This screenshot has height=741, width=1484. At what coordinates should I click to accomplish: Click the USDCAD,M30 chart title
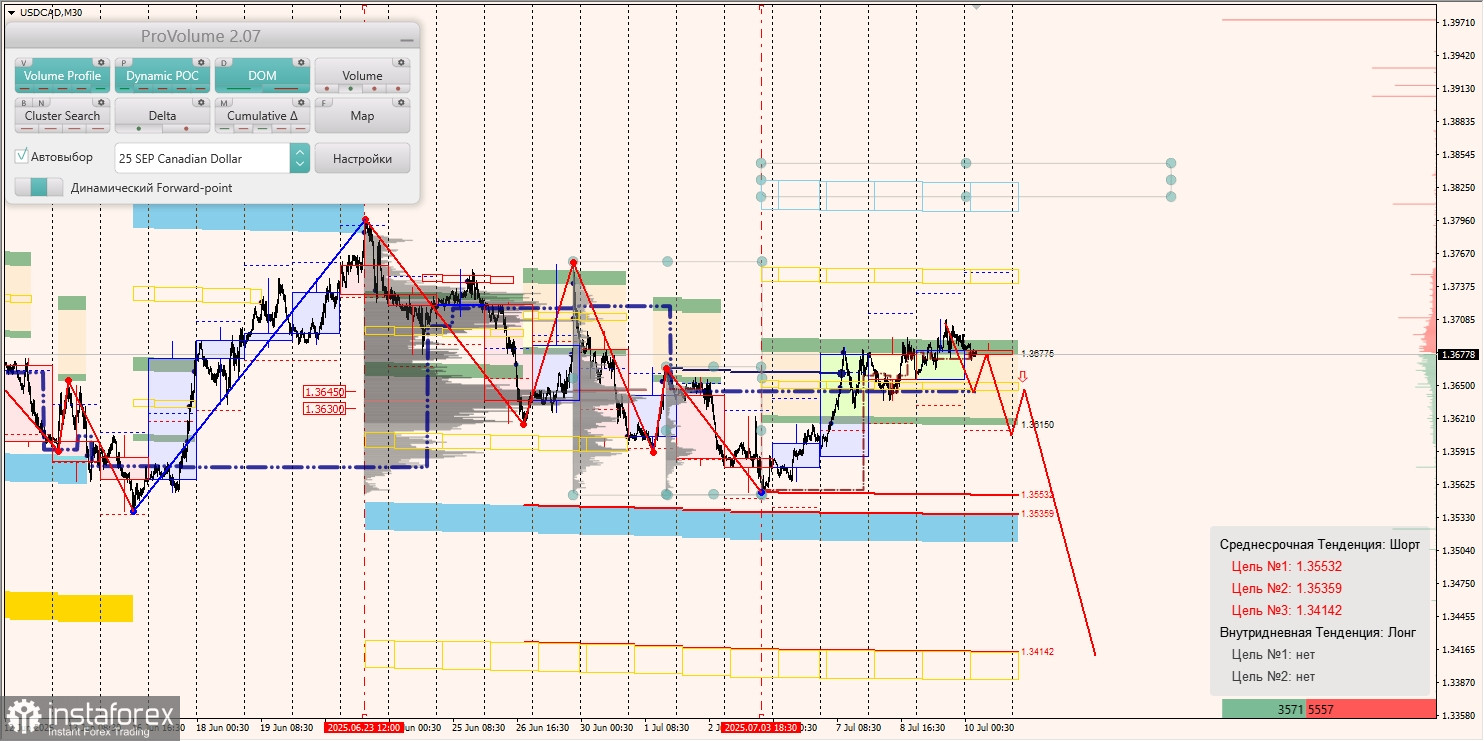[51, 12]
